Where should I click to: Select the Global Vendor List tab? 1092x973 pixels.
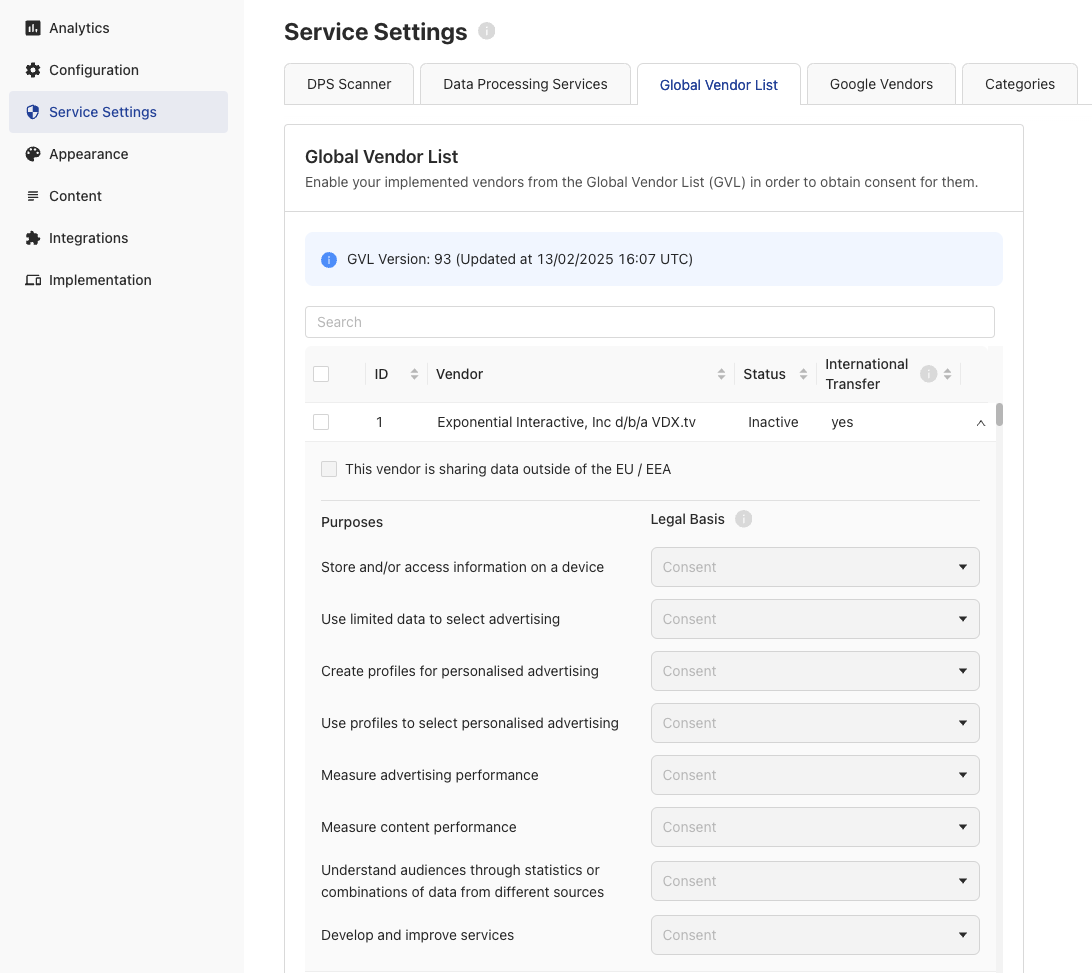[719, 85]
